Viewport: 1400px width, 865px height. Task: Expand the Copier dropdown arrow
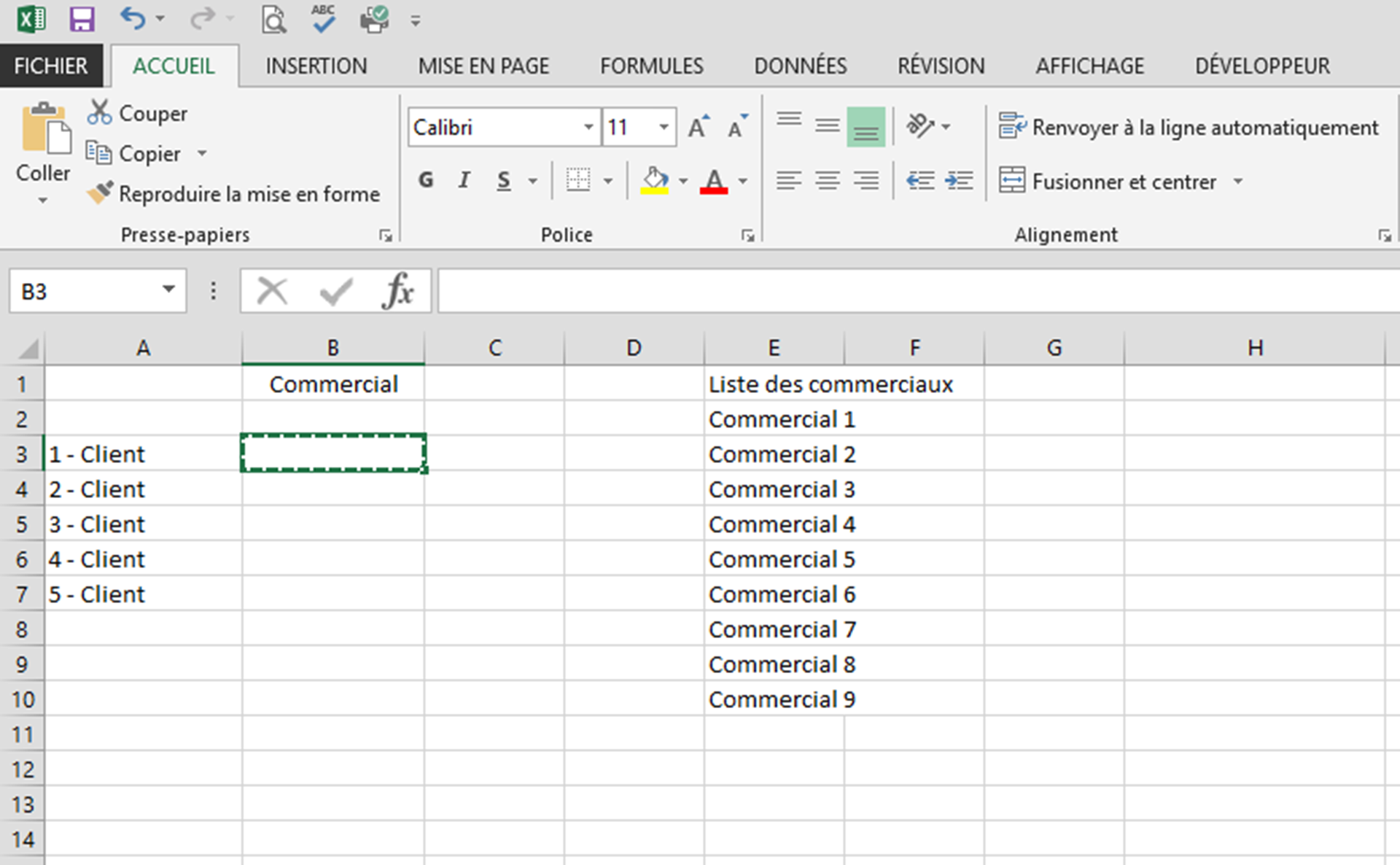pos(202,153)
